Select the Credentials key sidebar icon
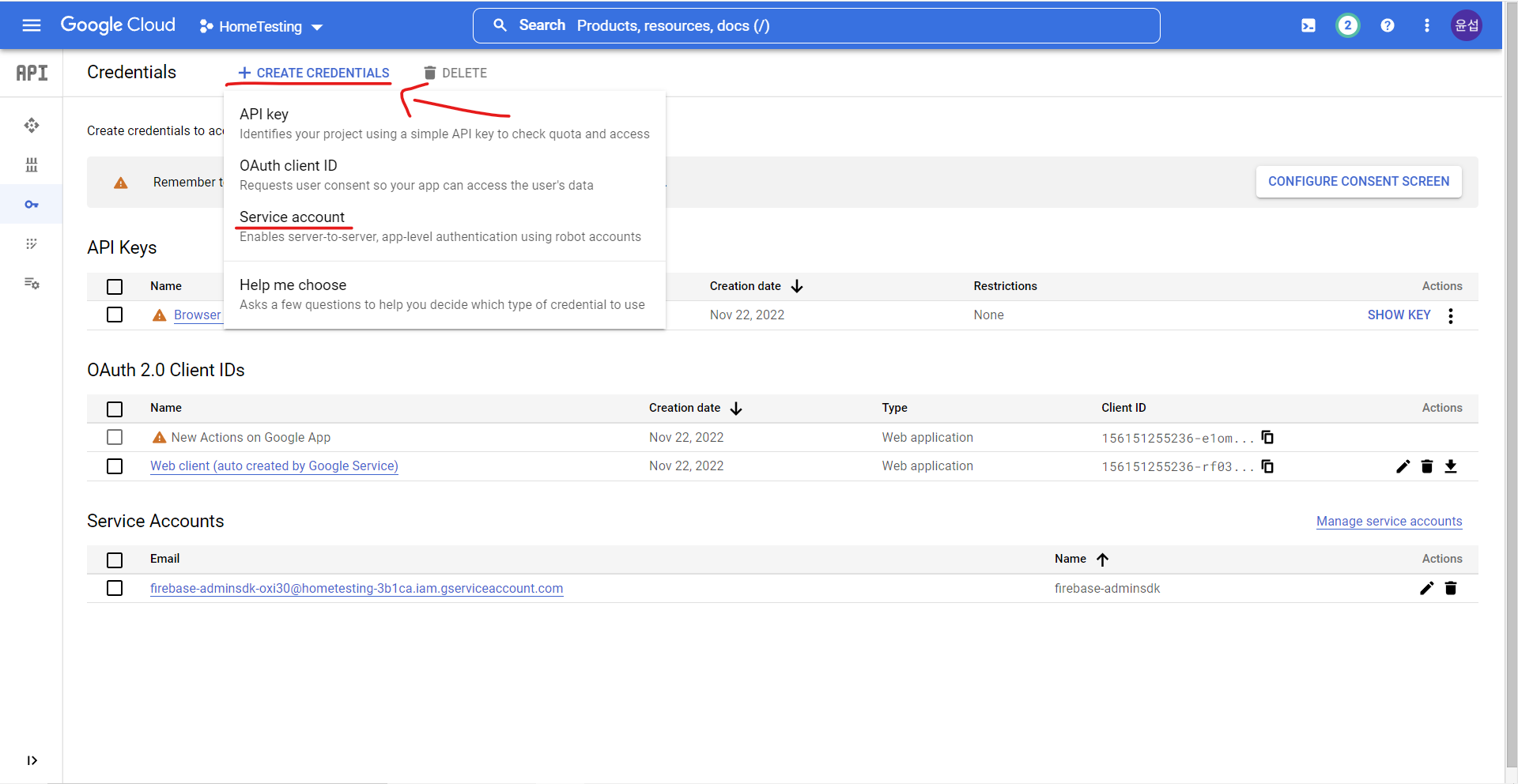1518x784 pixels. coord(32,204)
